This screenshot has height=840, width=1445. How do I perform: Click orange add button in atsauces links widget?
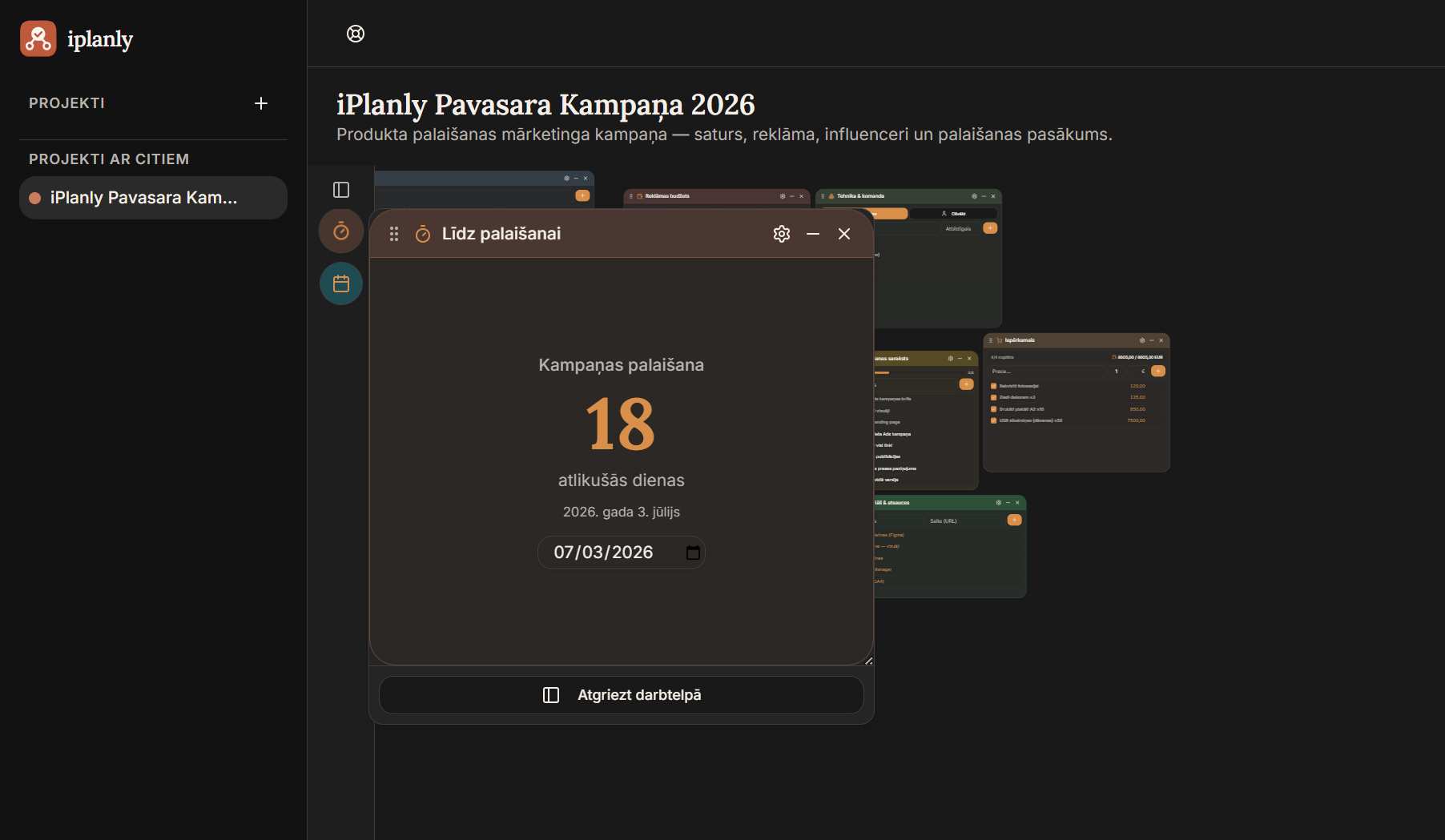click(1015, 520)
